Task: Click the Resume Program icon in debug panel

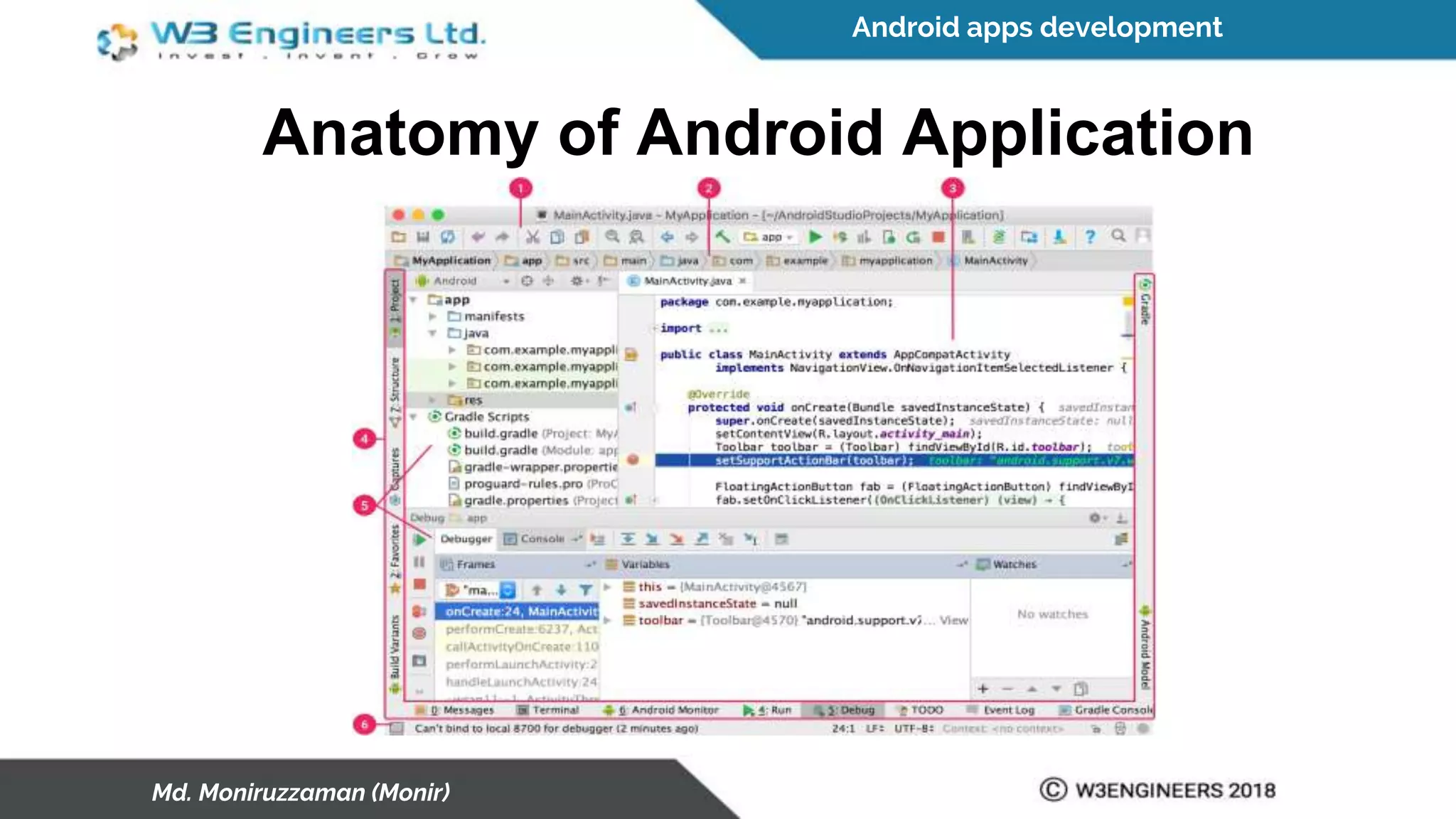Action: [x=419, y=540]
